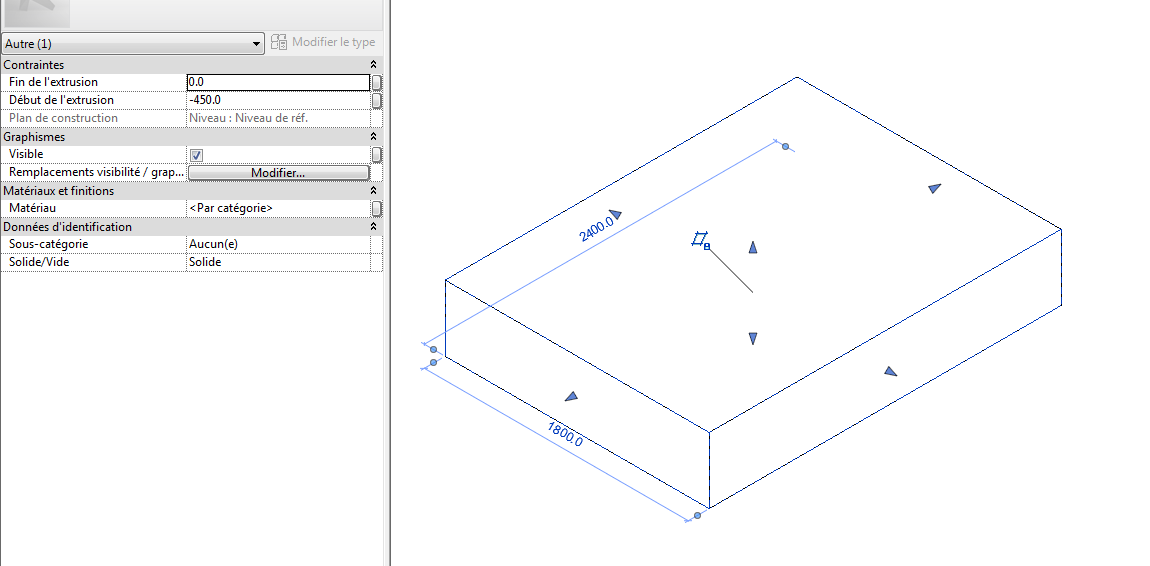Click the shape handle beside the 2400.0 dimension
This screenshot has width=1150, height=566.
point(616,214)
